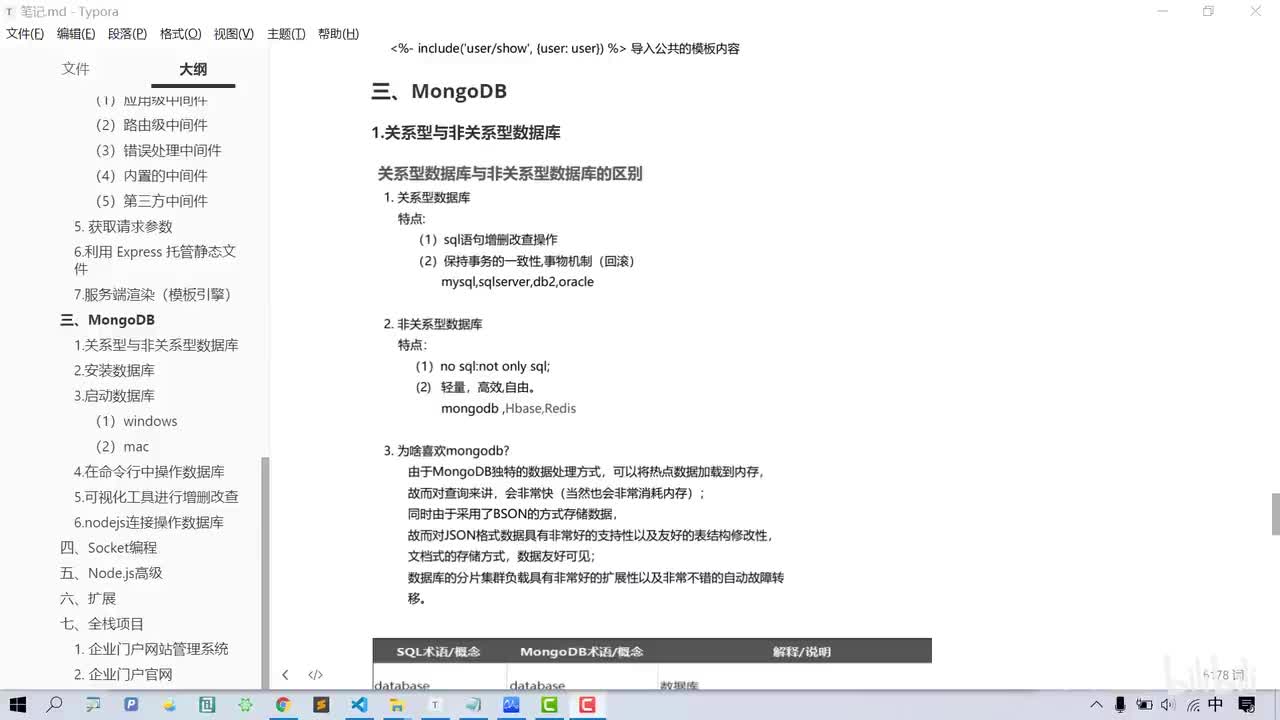Open the Windows Start menu
Viewport: 1280px width, 720px height.
click(17, 705)
